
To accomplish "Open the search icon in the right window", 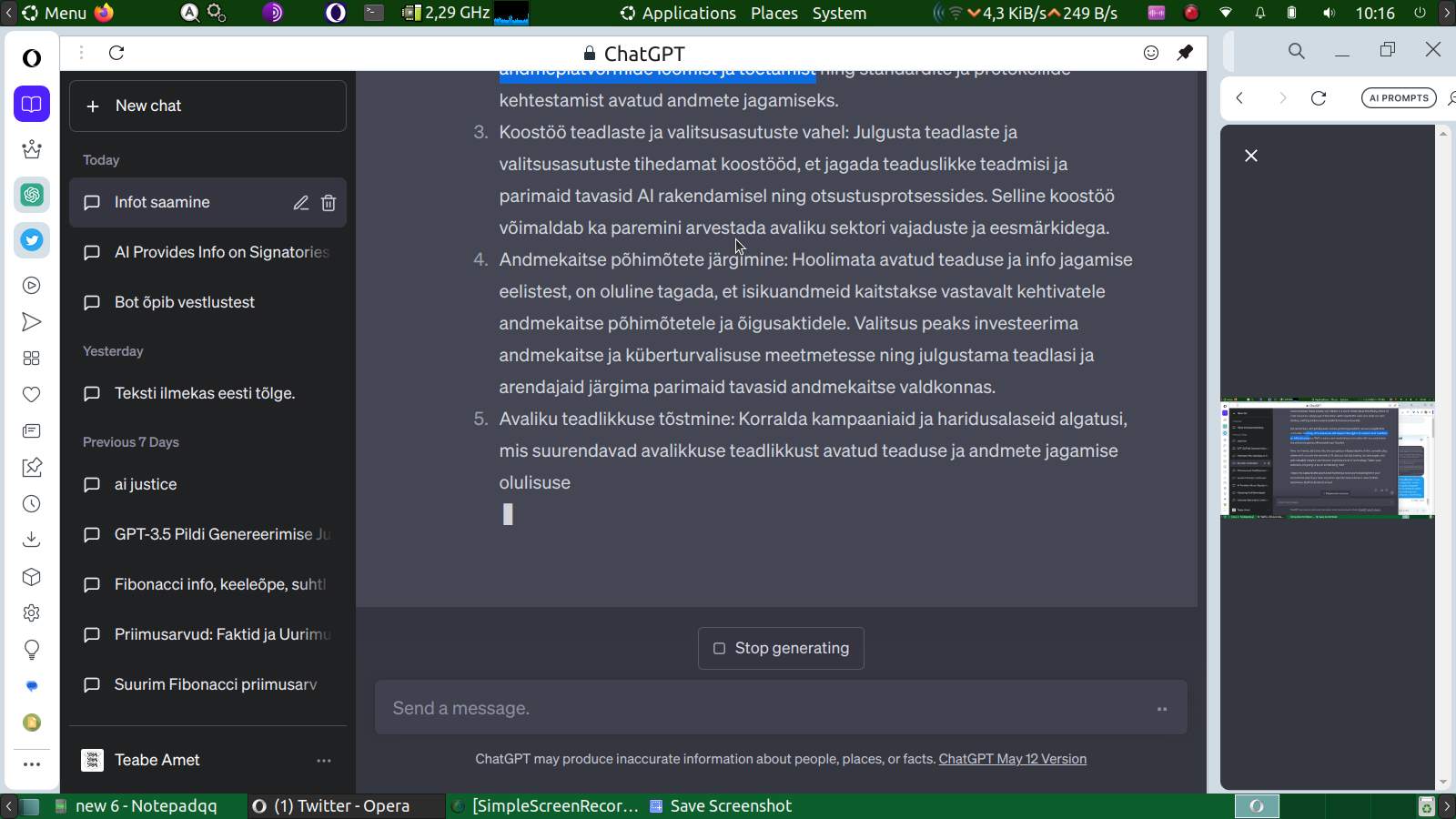I will 1297,51.
